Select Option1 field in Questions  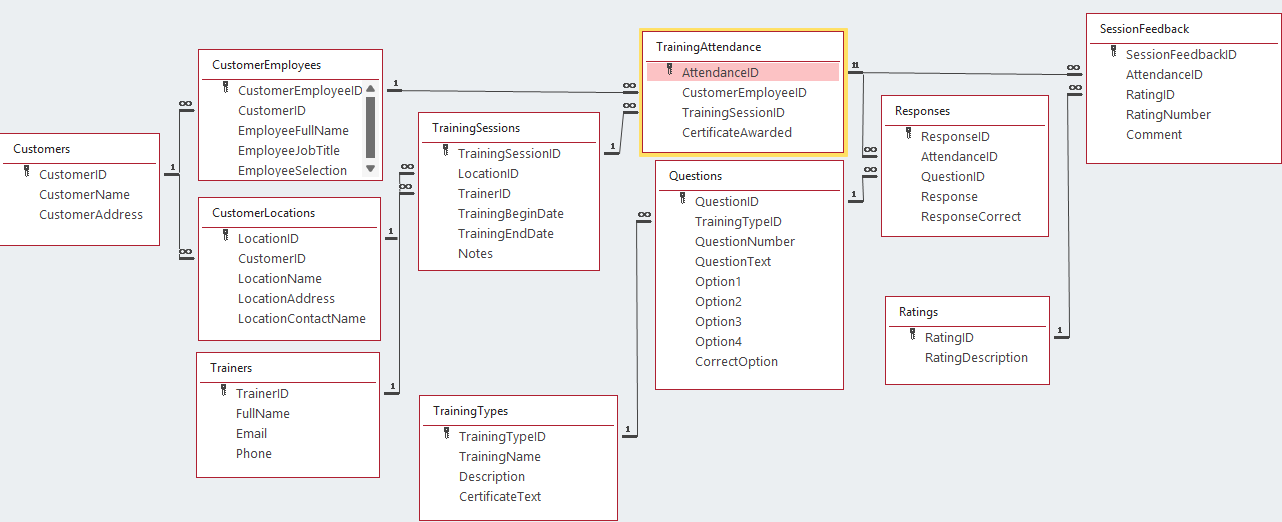[x=718, y=281]
